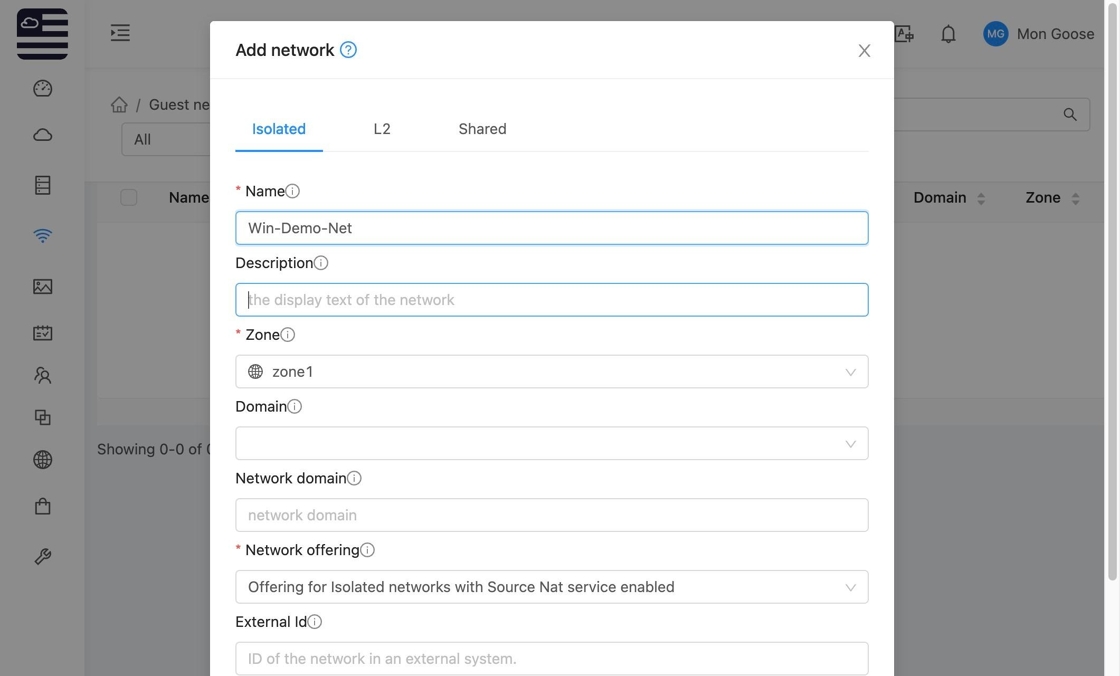Screen dimensions: 1120x676
Task: Open the Compute cloud icon in sidebar
Action: [42, 135]
